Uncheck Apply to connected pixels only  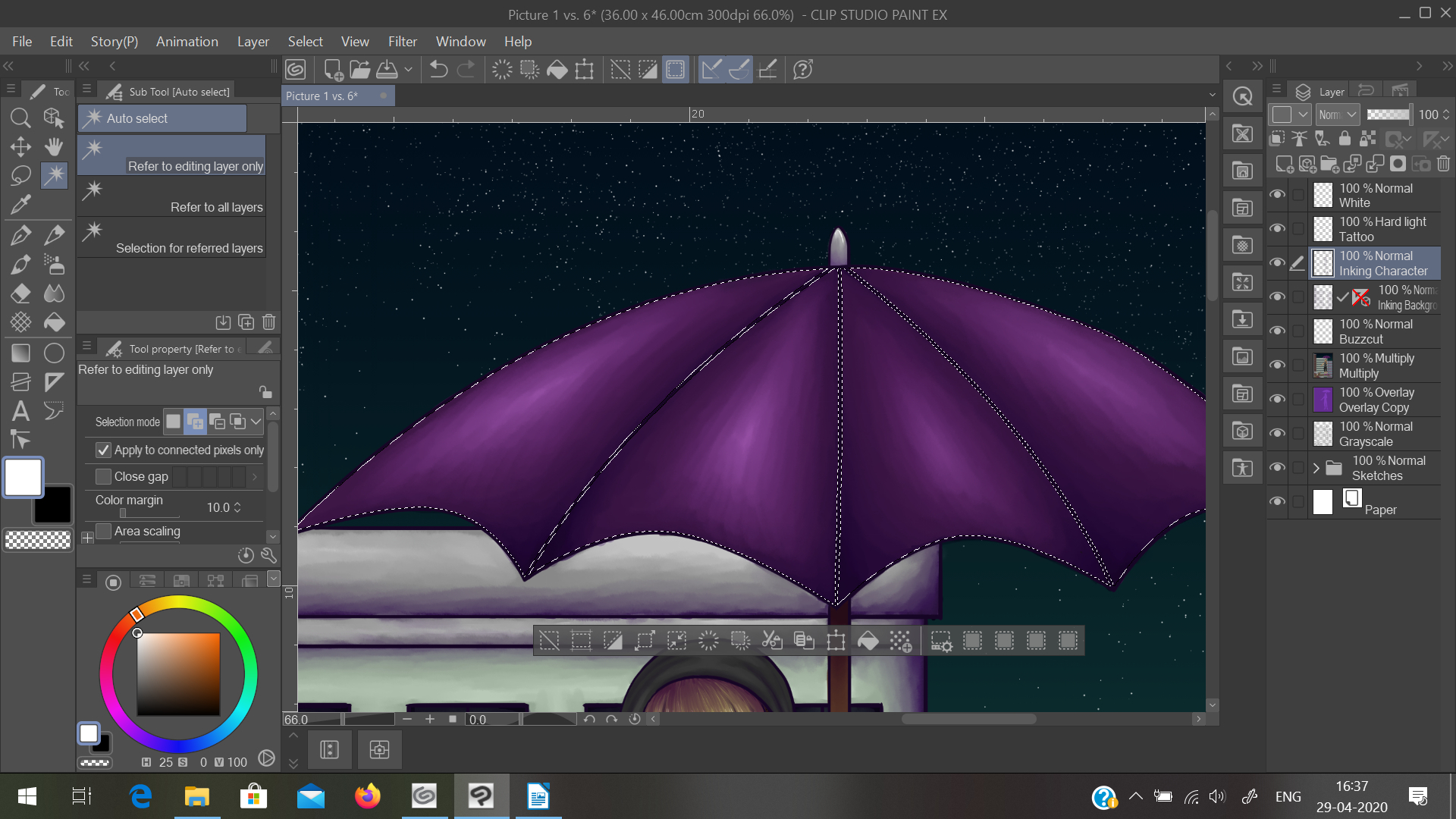104,450
